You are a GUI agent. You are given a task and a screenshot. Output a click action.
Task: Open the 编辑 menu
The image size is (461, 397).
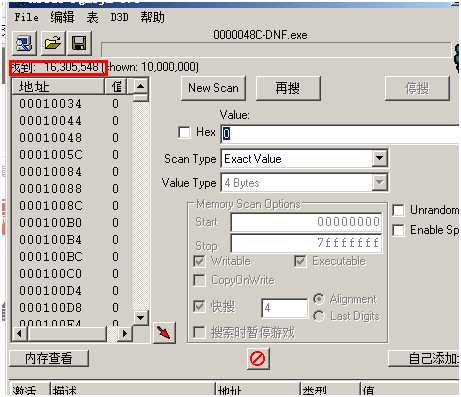(x=62, y=17)
